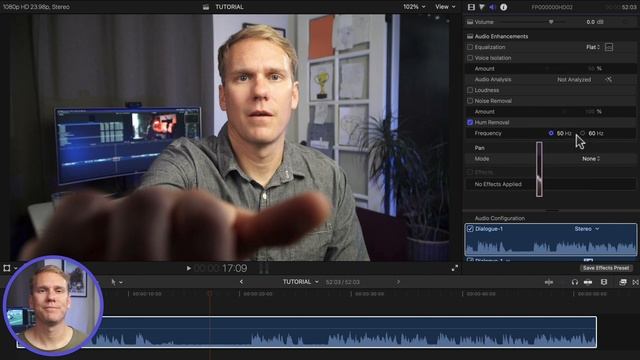Viewport: 640px width, 360px height.
Task: Click the 'No Effects Applied' text
Action: pos(498,184)
